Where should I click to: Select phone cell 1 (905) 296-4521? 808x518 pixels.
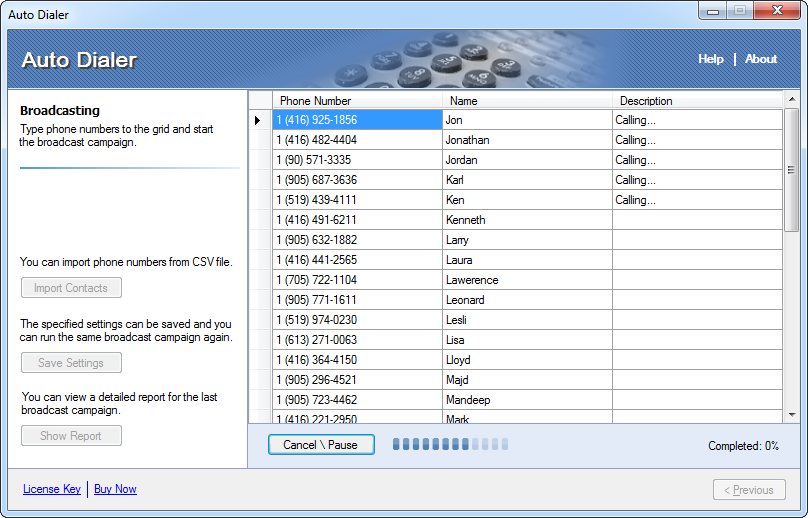click(x=357, y=380)
